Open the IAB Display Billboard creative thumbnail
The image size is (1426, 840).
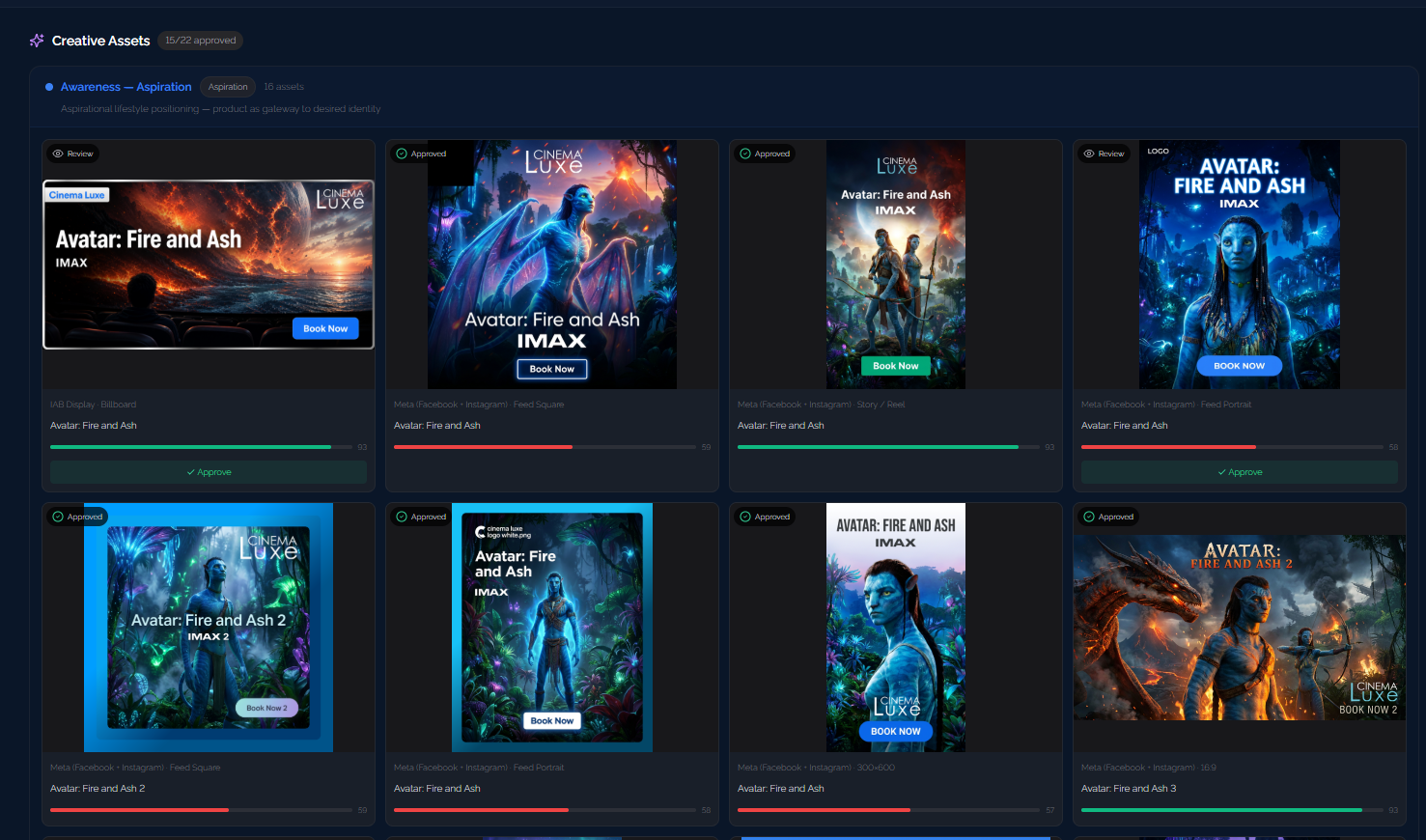click(209, 265)
